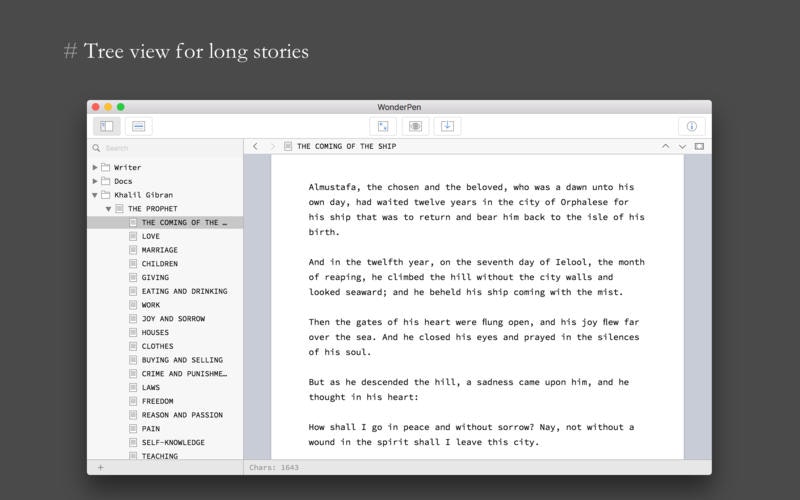Click the paragraph starting And in the twelfth
The width and height of the screenshot is (800, 500).
tap(477, 277)
